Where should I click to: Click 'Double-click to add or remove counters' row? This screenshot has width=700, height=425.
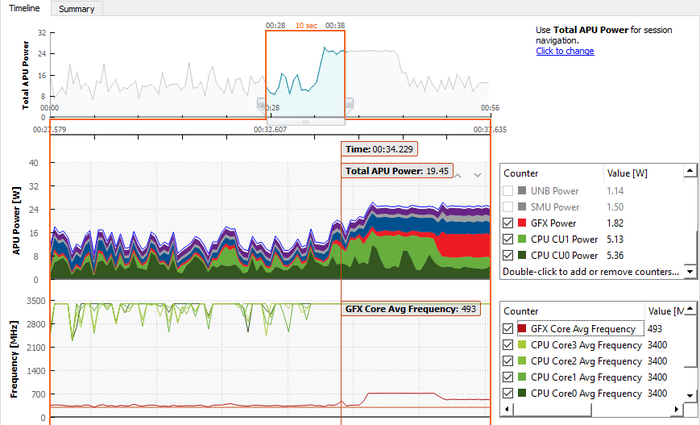(590, 271)
